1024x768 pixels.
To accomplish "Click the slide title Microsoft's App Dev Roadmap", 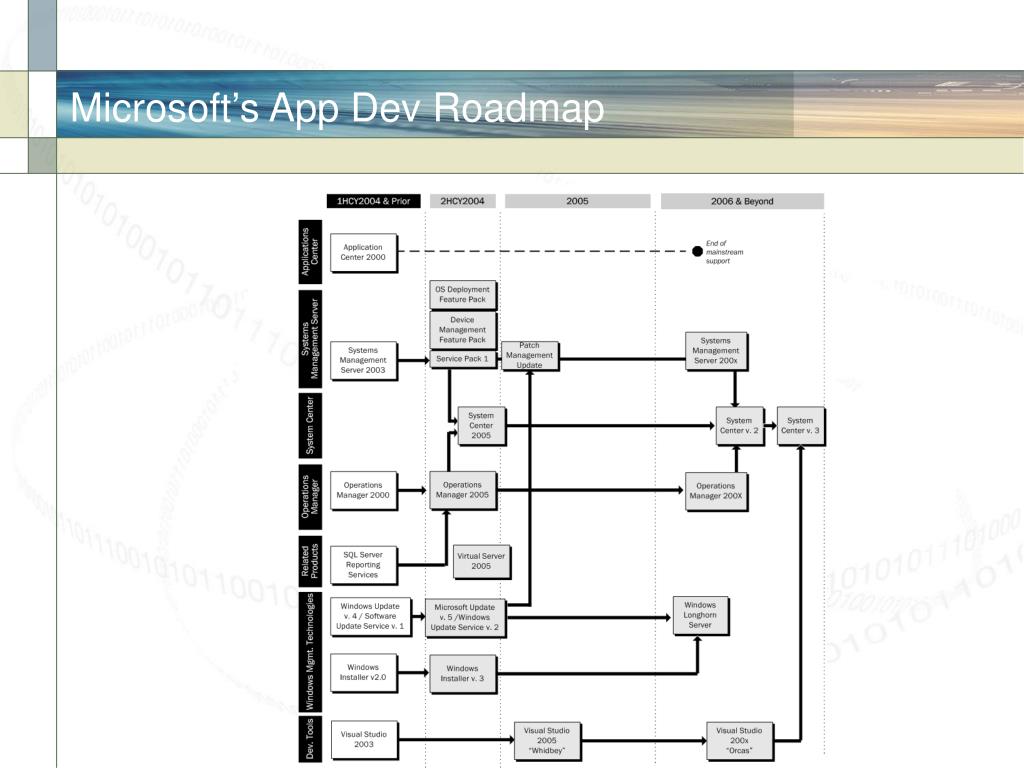I will (337, 108).
